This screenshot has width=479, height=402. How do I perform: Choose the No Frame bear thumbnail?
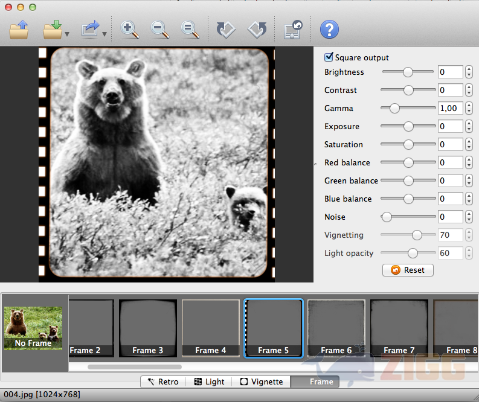(x=33, y=328)
